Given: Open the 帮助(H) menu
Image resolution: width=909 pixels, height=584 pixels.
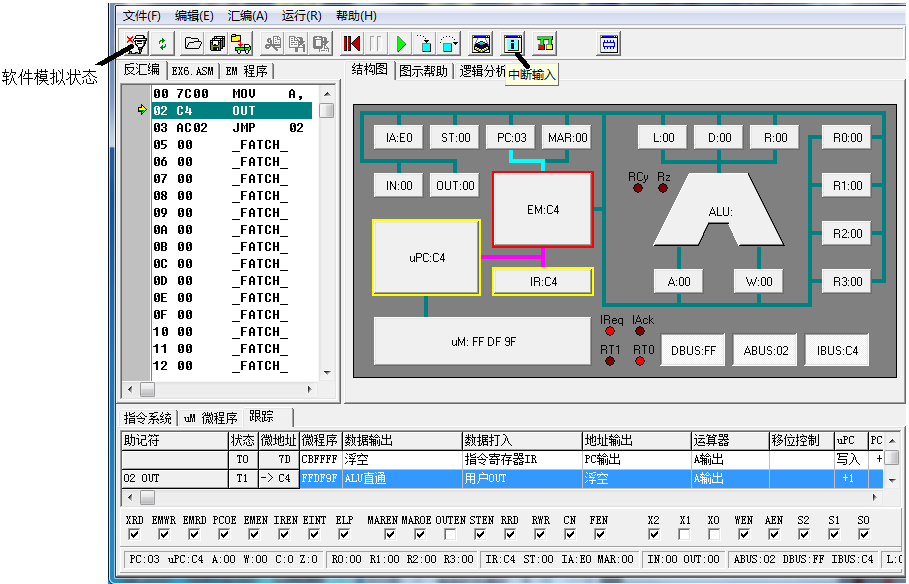Looking at the screenshot, I should [356, 16].
